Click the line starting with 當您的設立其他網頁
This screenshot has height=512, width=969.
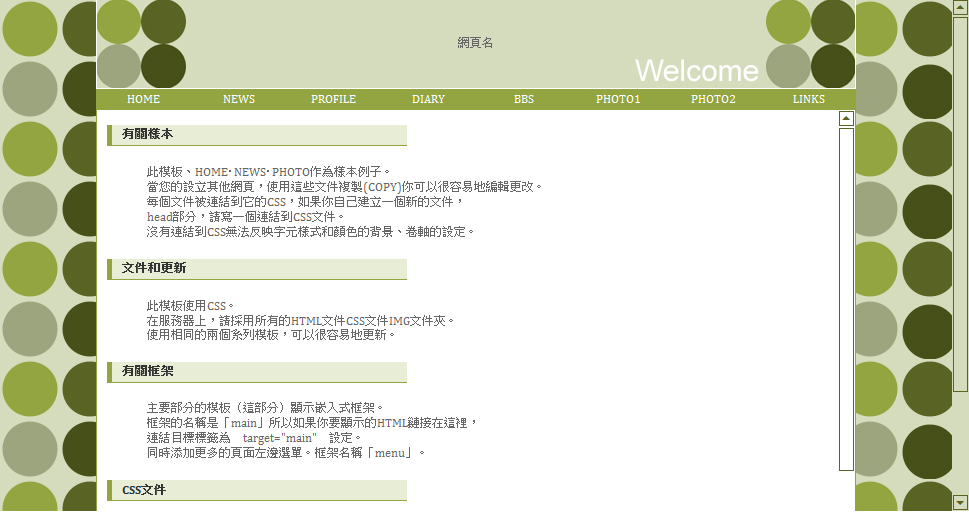tap(344, 187)
